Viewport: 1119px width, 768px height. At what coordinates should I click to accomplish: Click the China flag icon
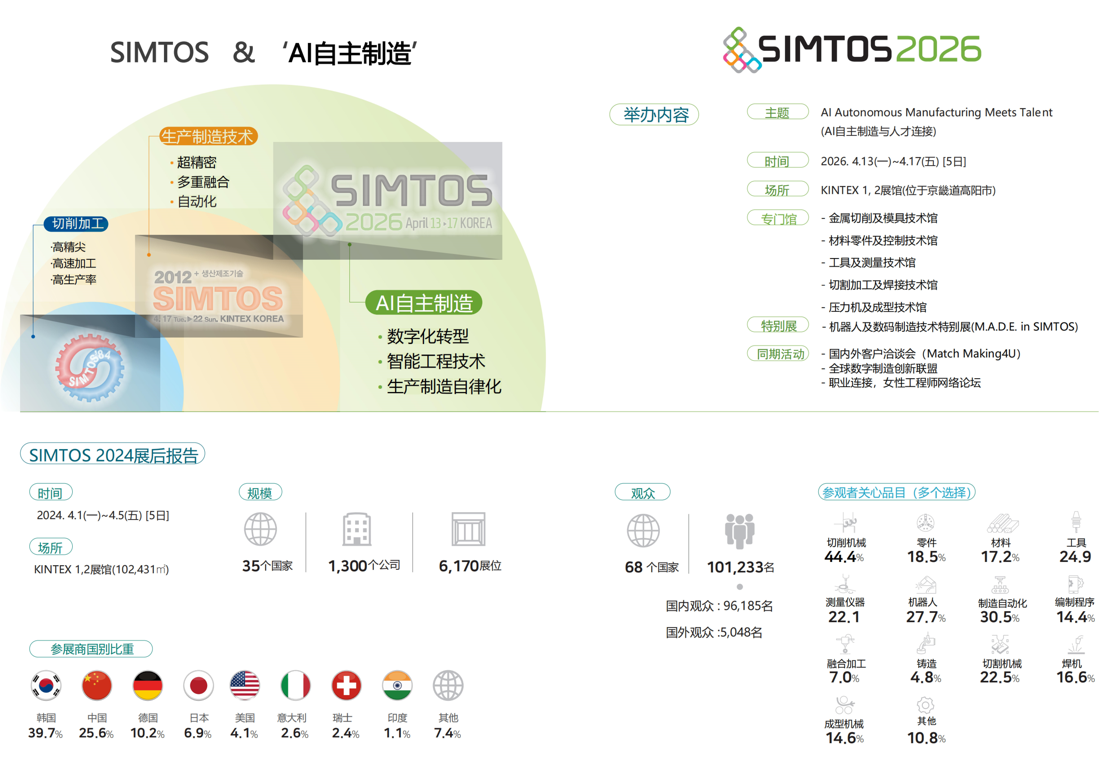[x=96, y=685]
